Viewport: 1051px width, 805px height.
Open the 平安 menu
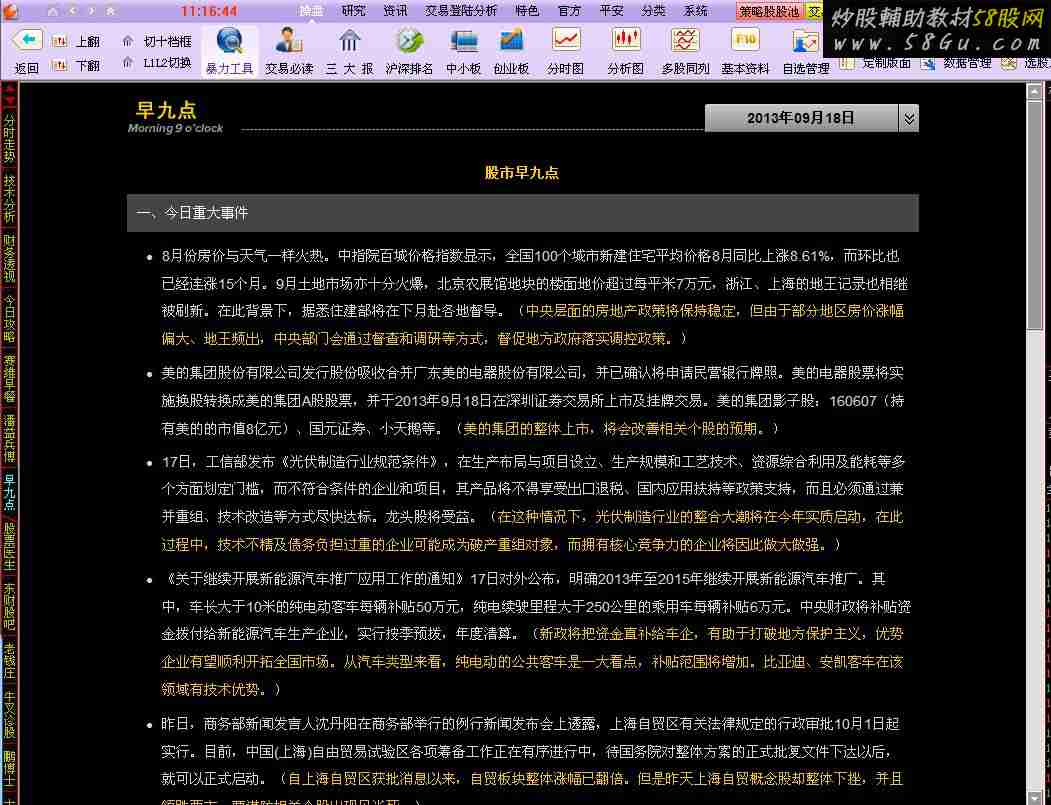pyautogui.click(x=611, y=10)
